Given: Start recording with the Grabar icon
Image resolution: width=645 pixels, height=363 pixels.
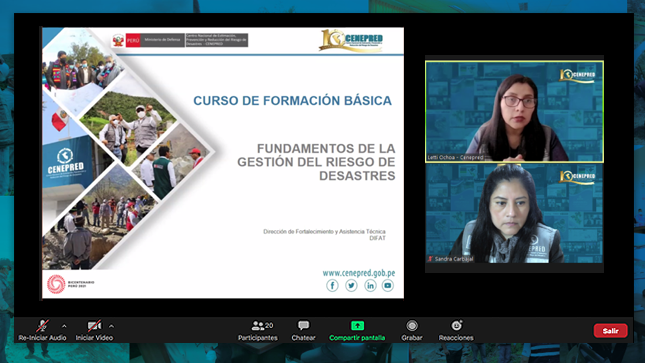Looking at the screenshot, I should [412, 326].
